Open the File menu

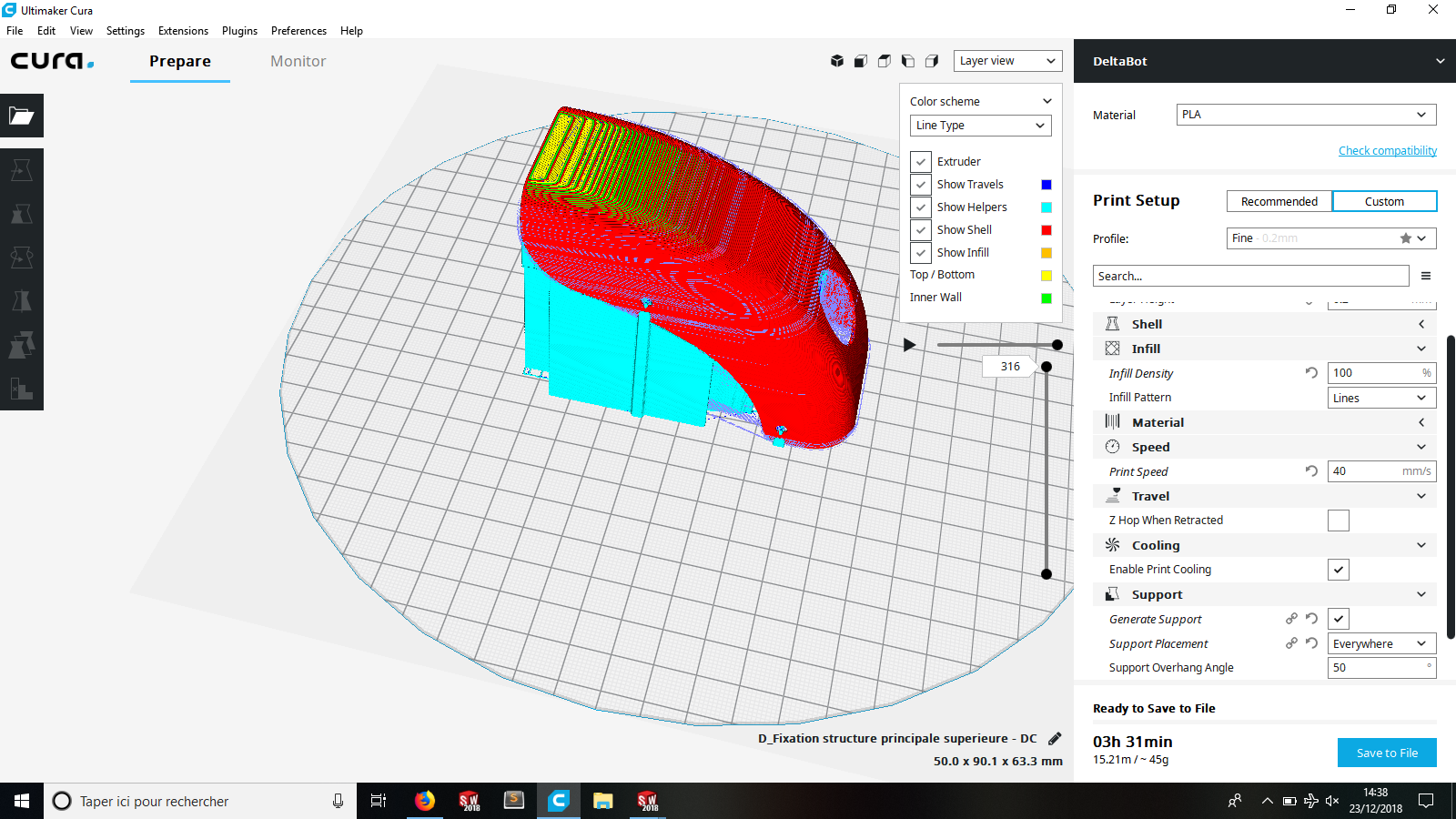pos(15,31)
